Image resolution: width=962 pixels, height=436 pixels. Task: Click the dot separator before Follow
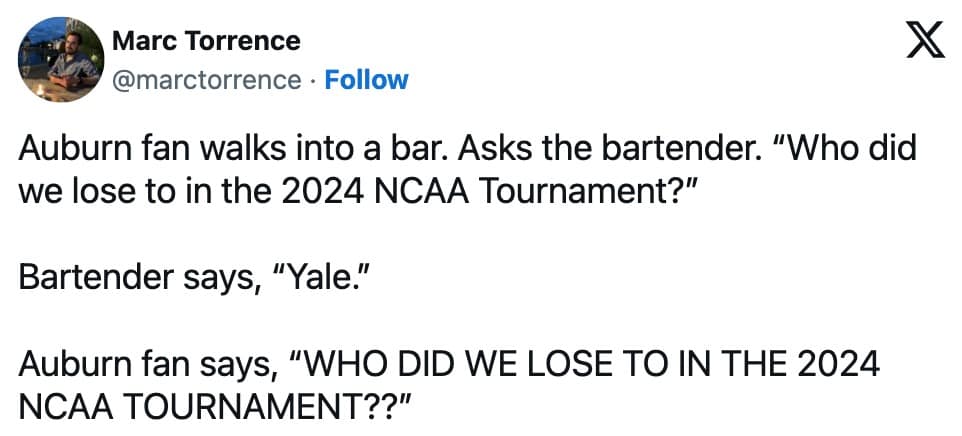click(x=312, y=79)
